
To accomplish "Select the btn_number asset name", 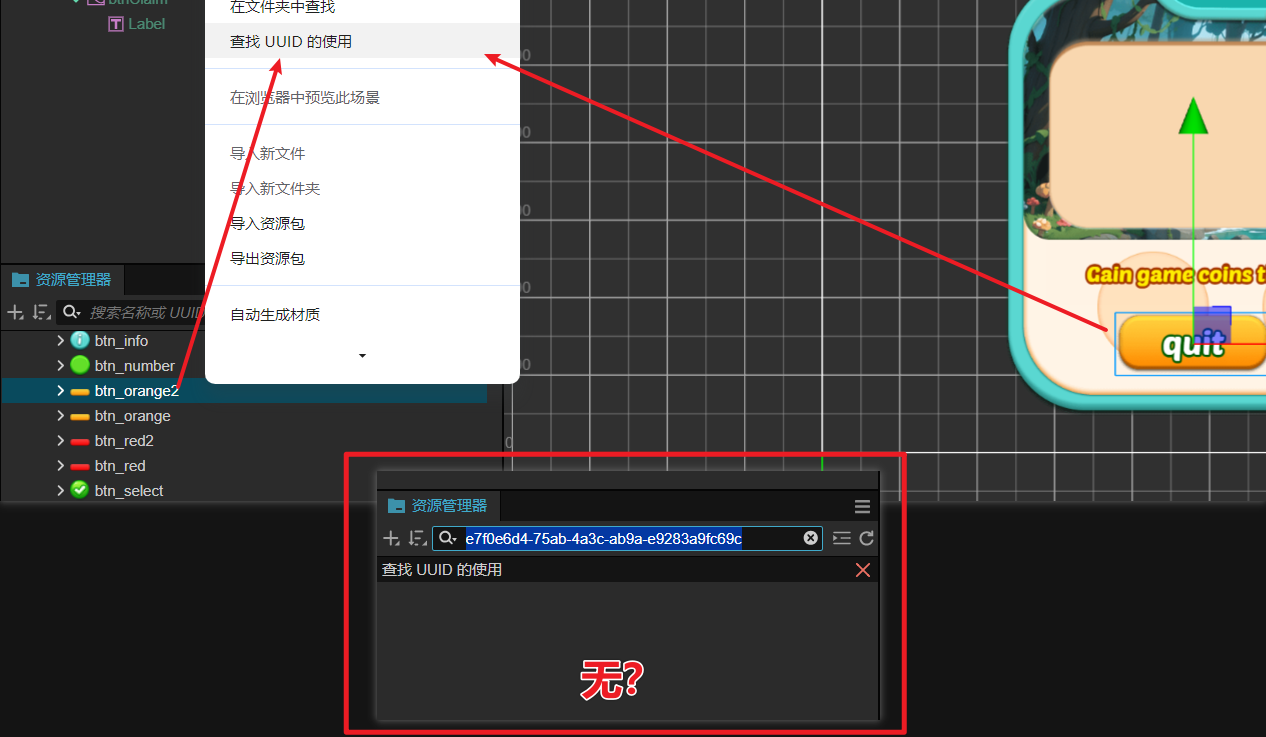I will (135, 366).
